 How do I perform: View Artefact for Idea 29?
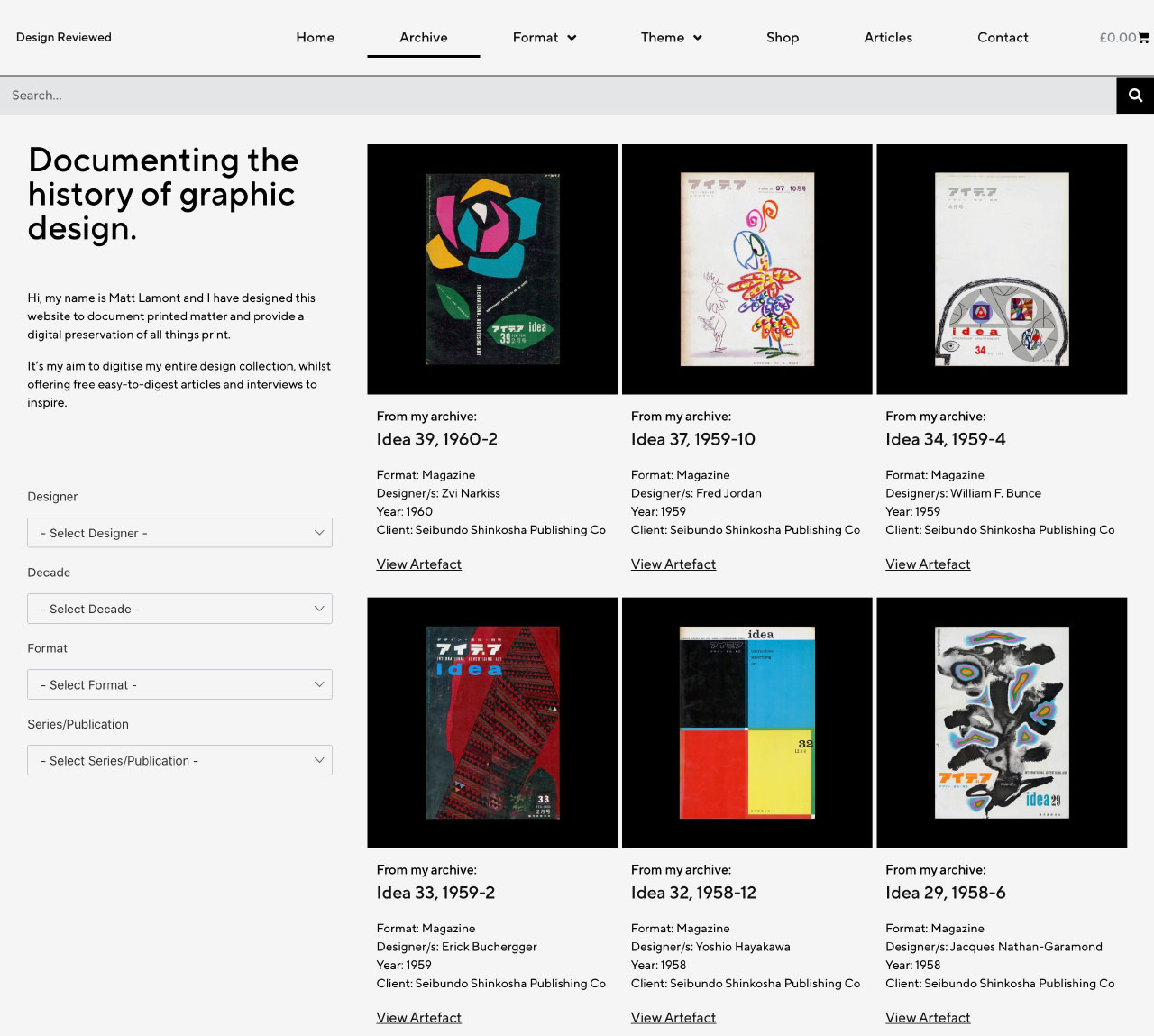click(x=928, y=1018)
